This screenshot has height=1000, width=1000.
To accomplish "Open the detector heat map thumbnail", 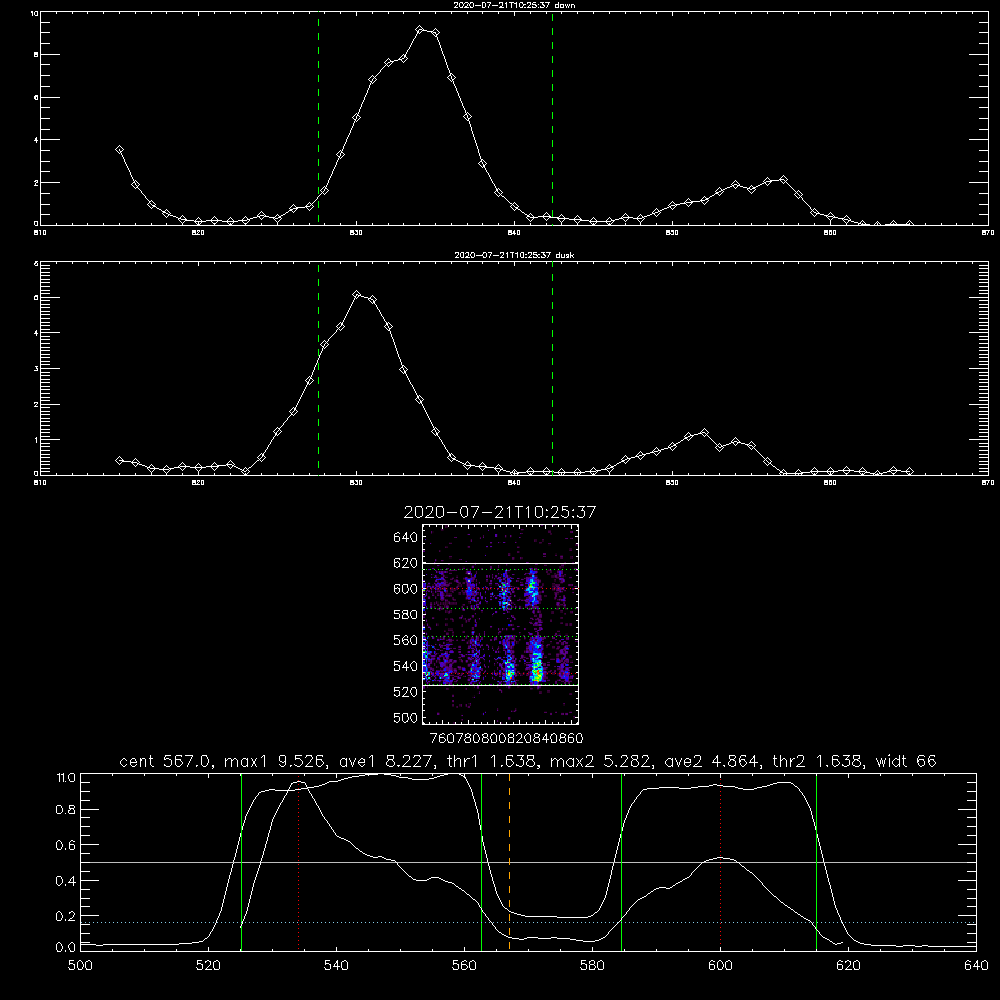I will pos(501,624).
